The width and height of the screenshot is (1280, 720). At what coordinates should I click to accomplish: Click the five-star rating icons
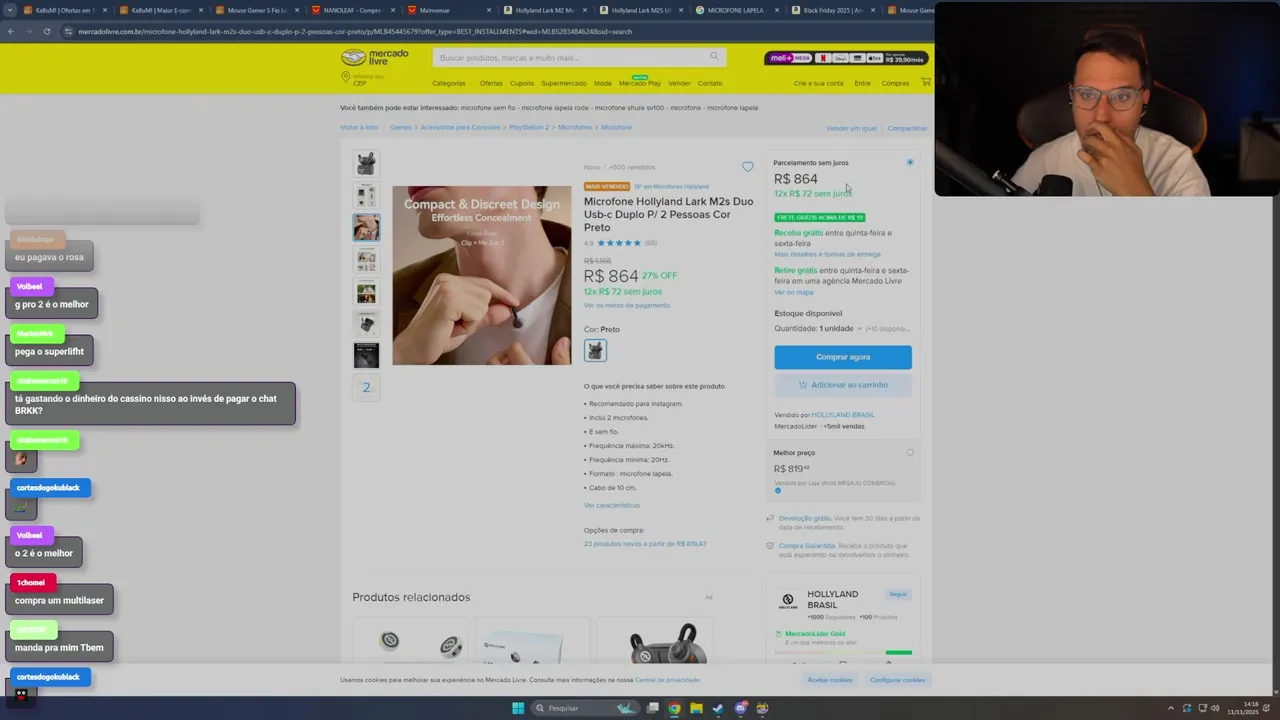619,243
